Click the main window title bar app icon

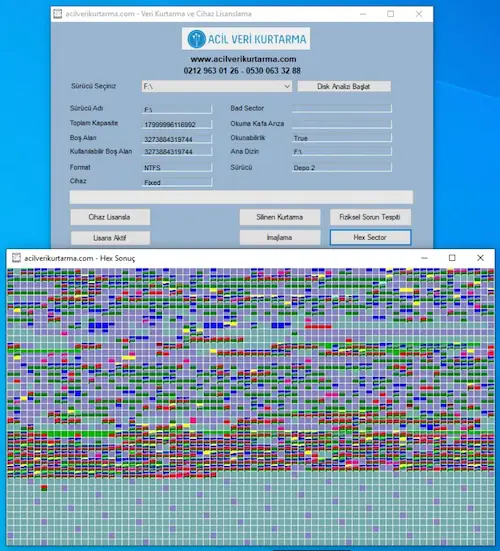(x=58, y=14)
